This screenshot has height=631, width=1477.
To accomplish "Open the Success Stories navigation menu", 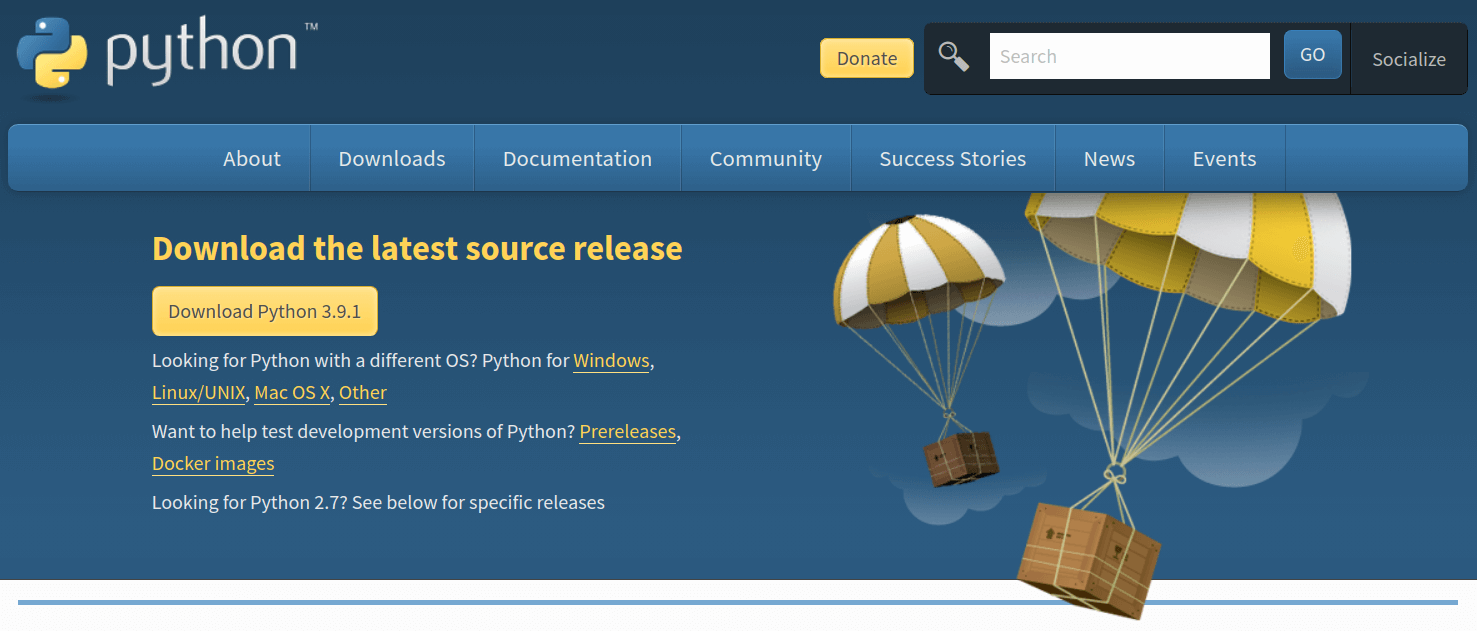I will [952, 158].
